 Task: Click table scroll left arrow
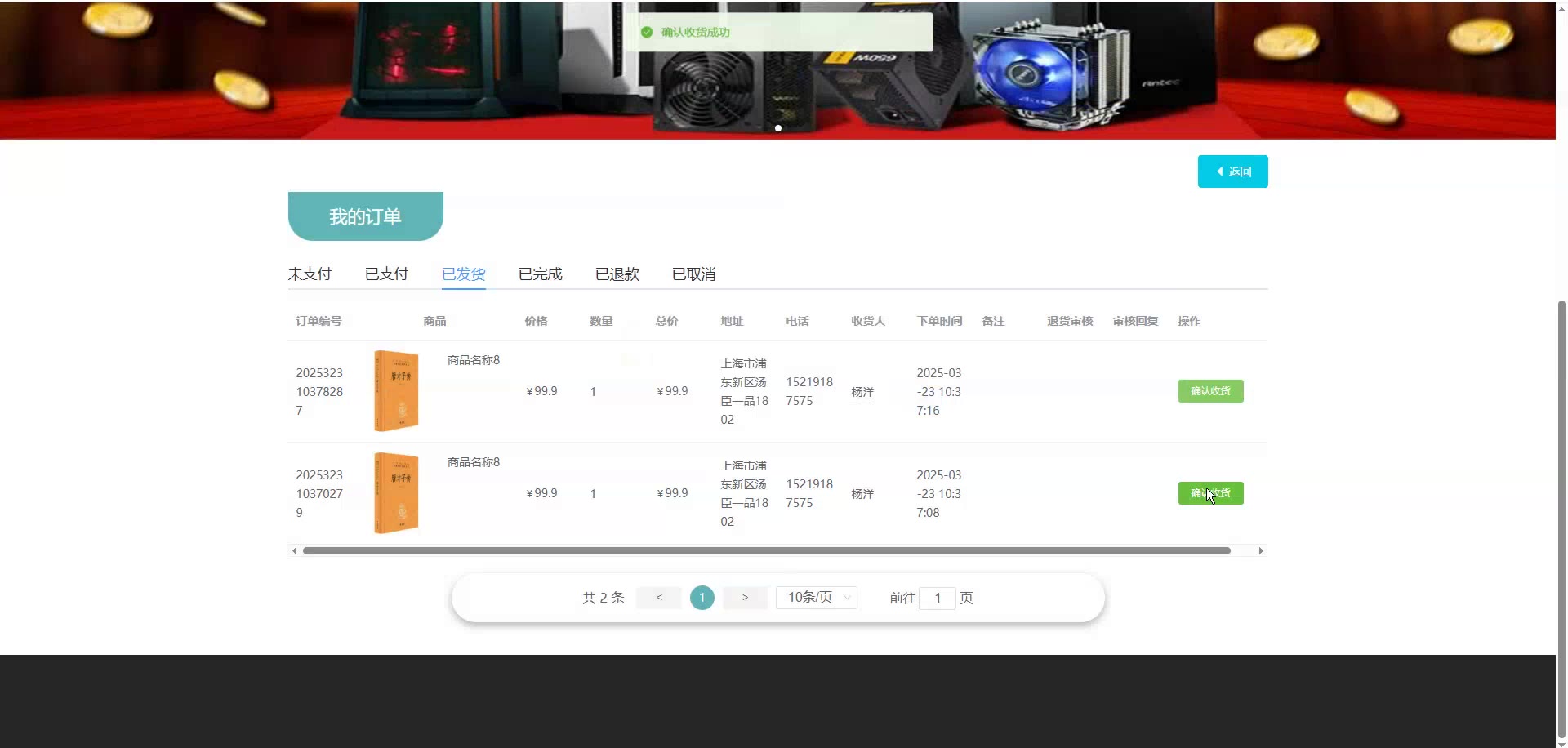(x=295, y=551)
